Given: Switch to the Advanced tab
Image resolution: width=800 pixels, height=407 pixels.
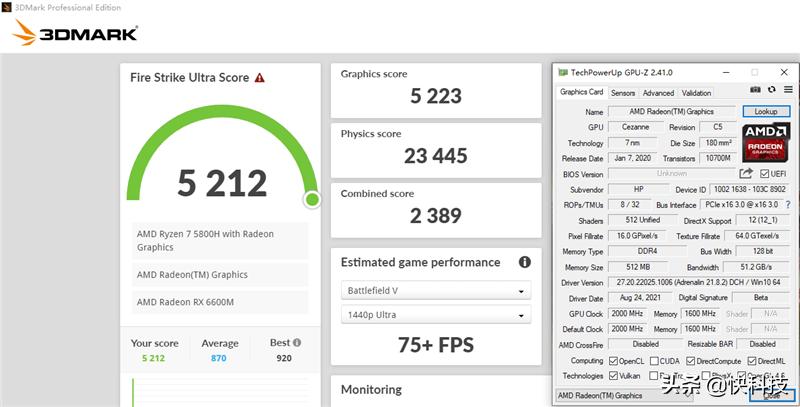Looking at the screenshot, I should point(658,93).
